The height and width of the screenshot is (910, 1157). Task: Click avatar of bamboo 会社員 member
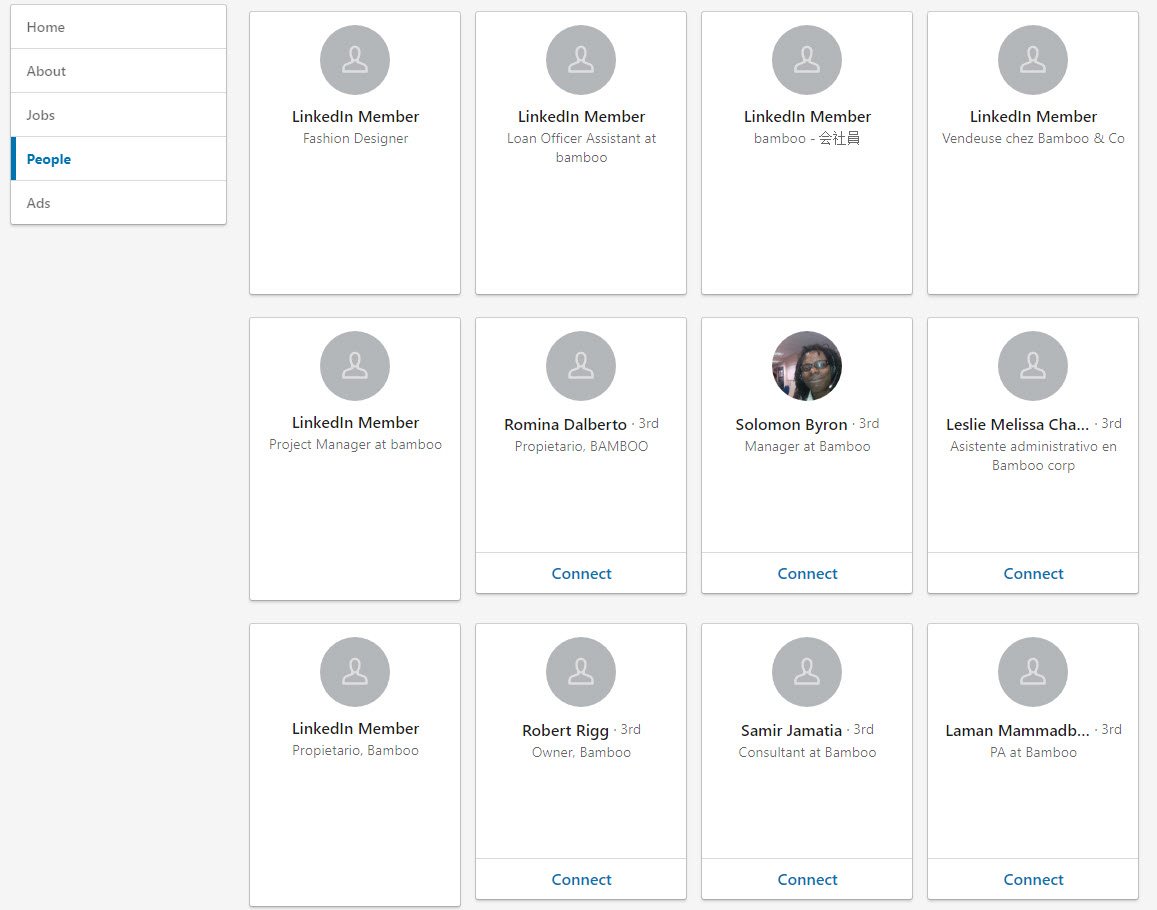click(x=807, y=60)
